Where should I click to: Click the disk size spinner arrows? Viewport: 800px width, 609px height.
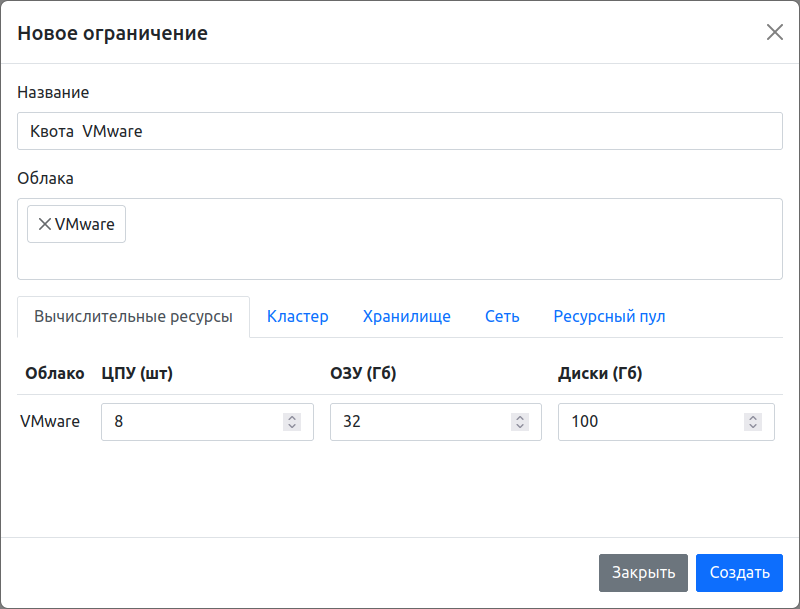click(753, 422)
